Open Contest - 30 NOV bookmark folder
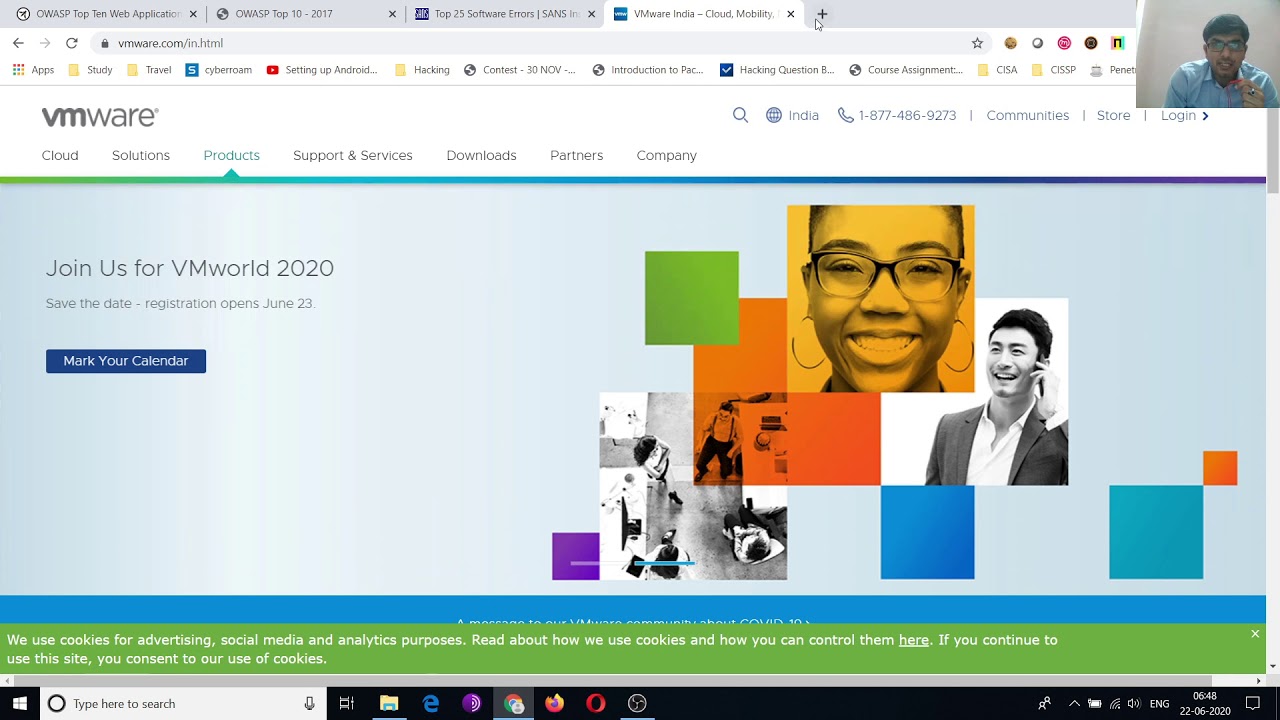 click(x=519, y=70)
